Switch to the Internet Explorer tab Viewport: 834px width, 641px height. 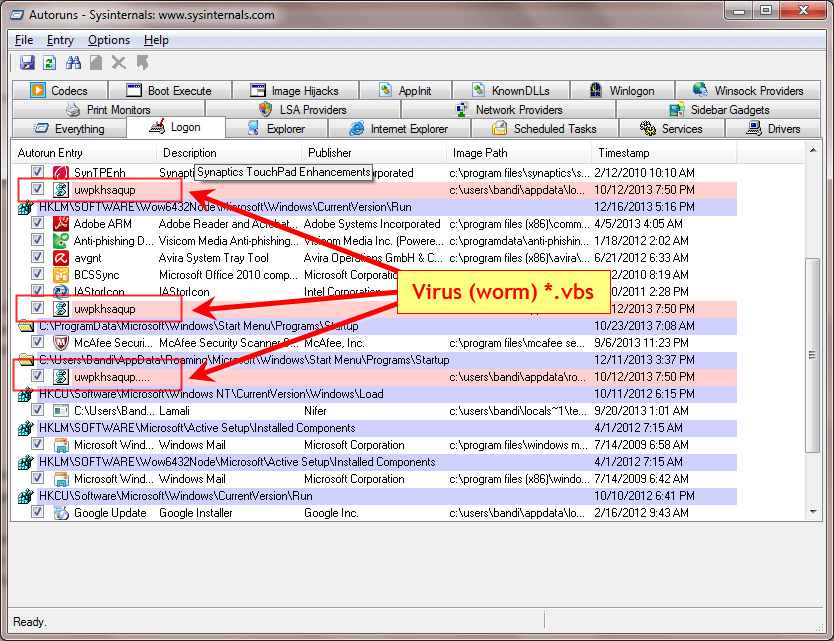(x=399, y=129)
